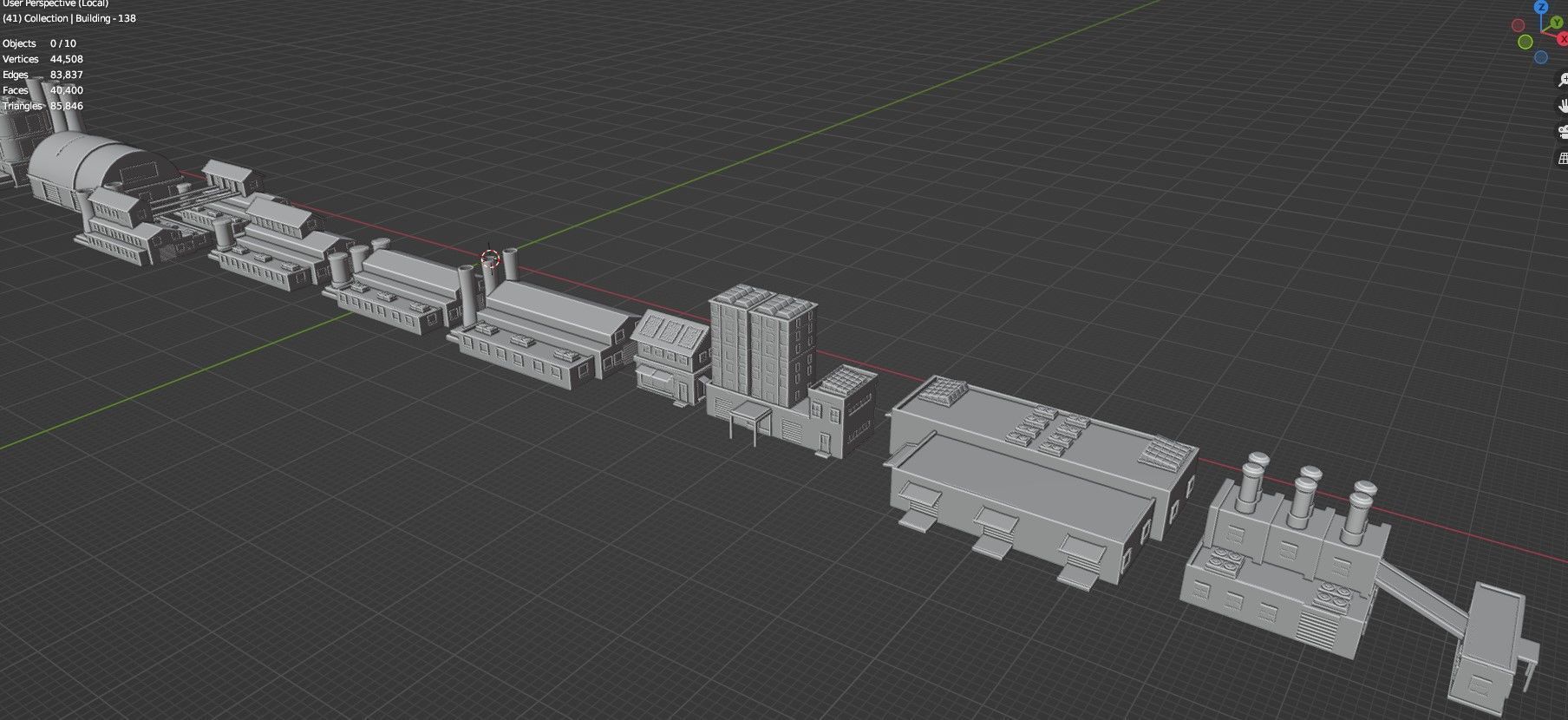Click the hand pan view icon
Screen dimensions: 1568x720
(x=1561, y=105)
